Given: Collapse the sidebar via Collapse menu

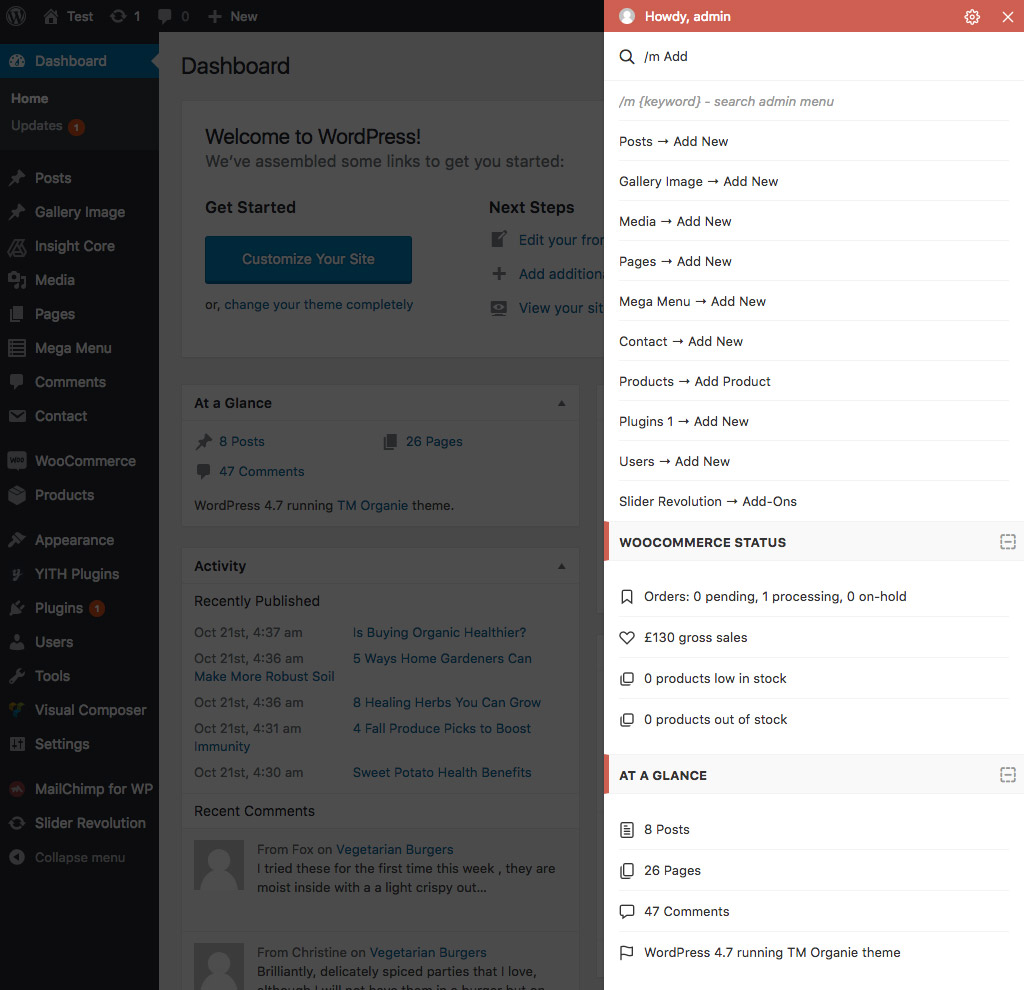Looking at the screenshot, I should pos(79,857).
